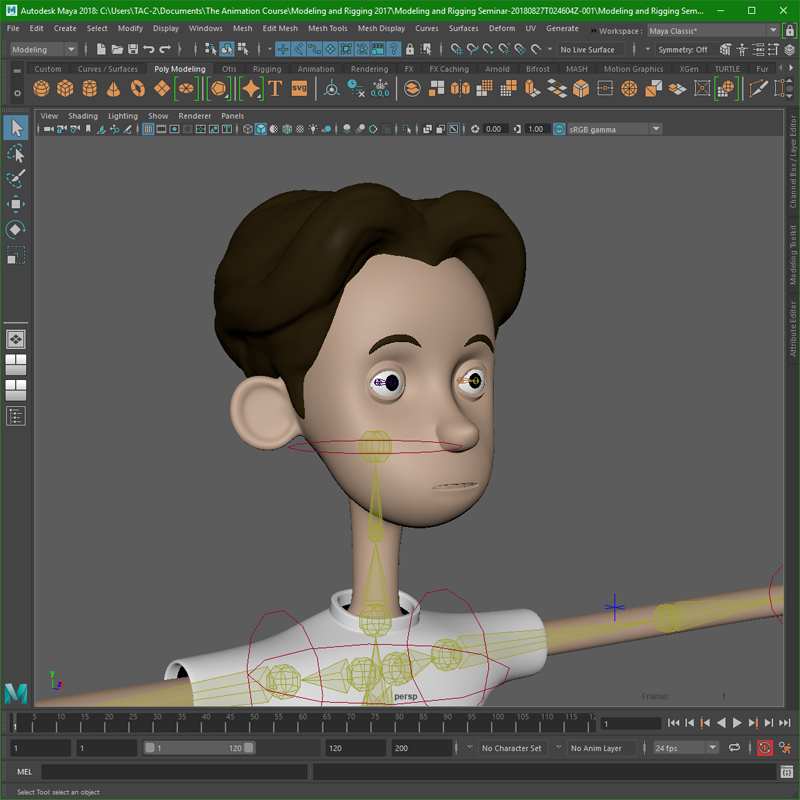
Task: Select the Select Tool arrow in the toolbox
Action: pos(15,128)
